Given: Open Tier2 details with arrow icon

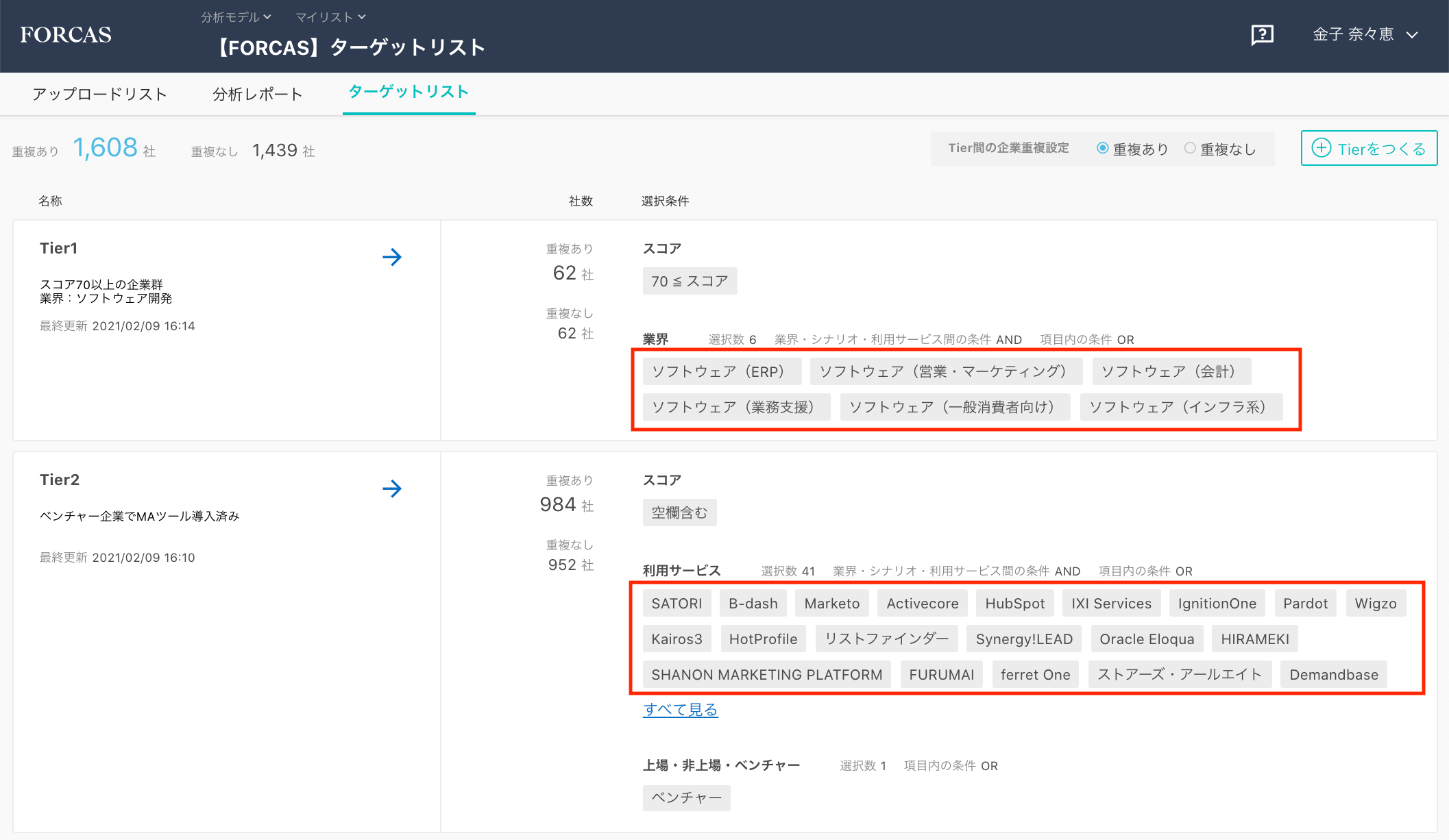Looking at the screenshot, I should click(x=392, y=489).
